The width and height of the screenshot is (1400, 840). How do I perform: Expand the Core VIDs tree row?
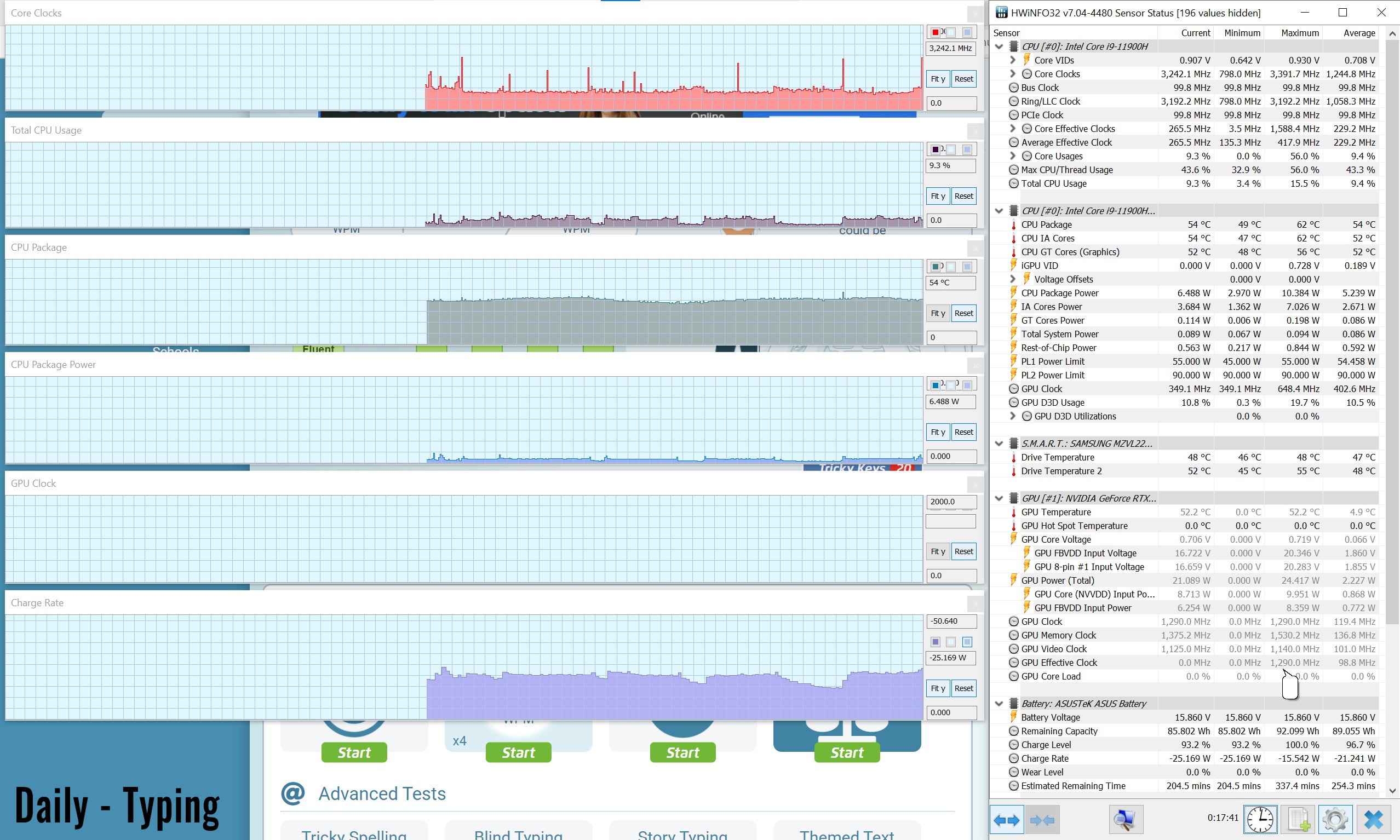1013,60
